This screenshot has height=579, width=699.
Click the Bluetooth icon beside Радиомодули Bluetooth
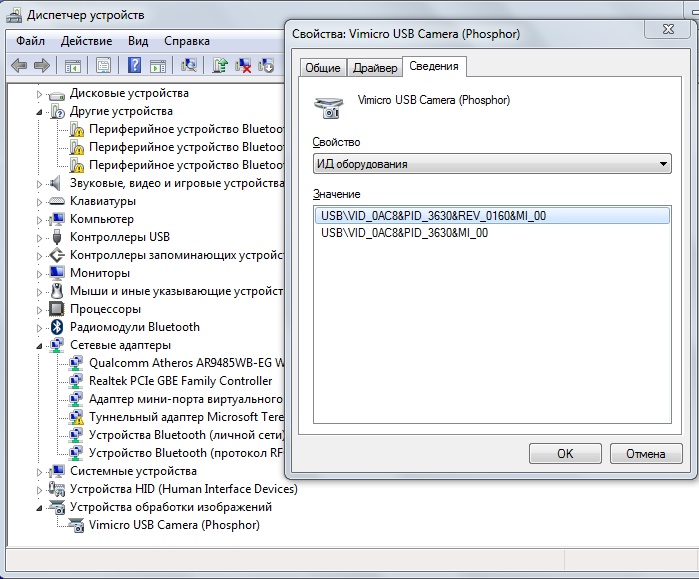point(57,327)
